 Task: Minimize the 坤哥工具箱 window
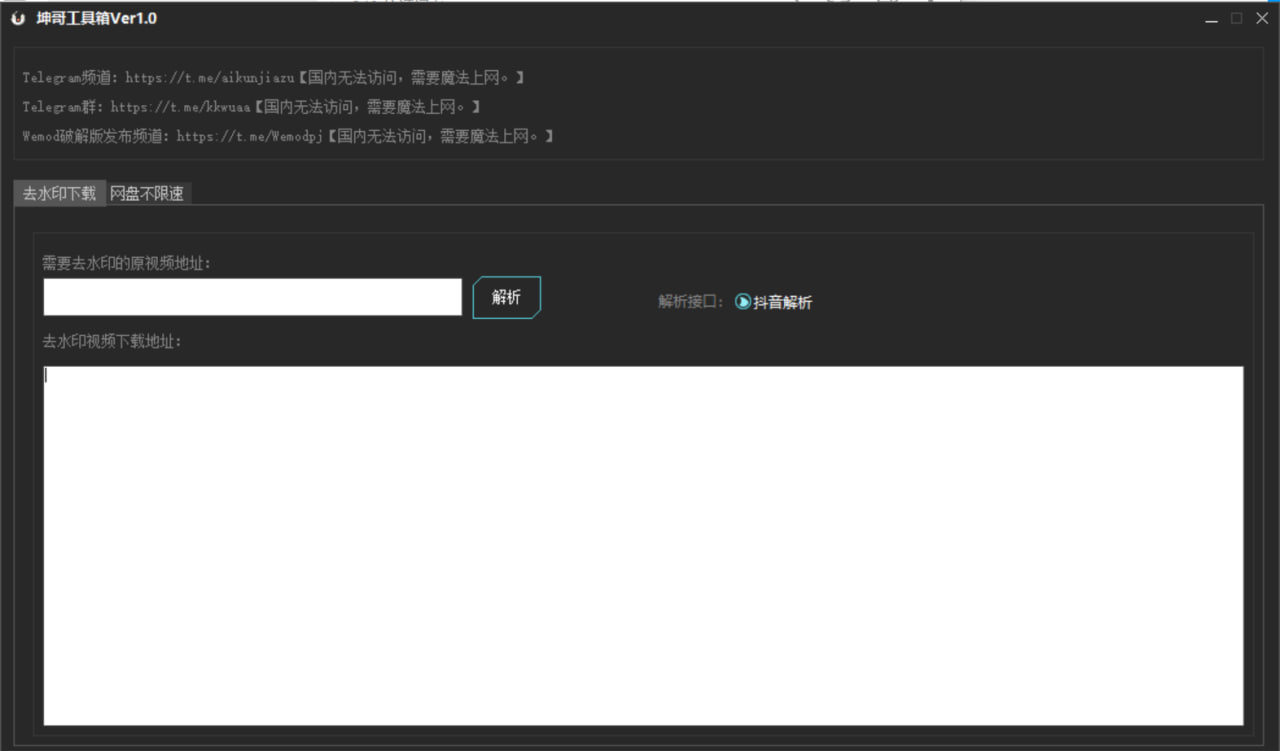tap(1211, 19)
